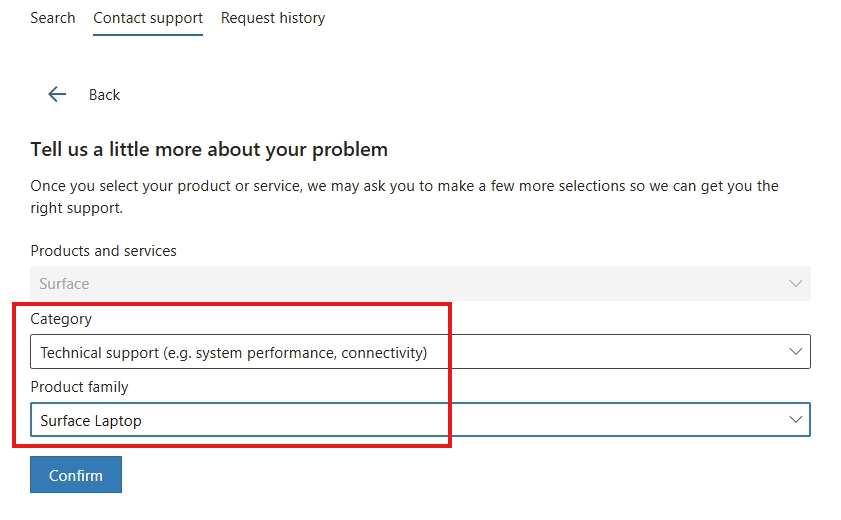The height and width of the screenshot is (520, 841).
Task: Click the 'Tell us a little more about your problem' heading
Action: (209, 150)
